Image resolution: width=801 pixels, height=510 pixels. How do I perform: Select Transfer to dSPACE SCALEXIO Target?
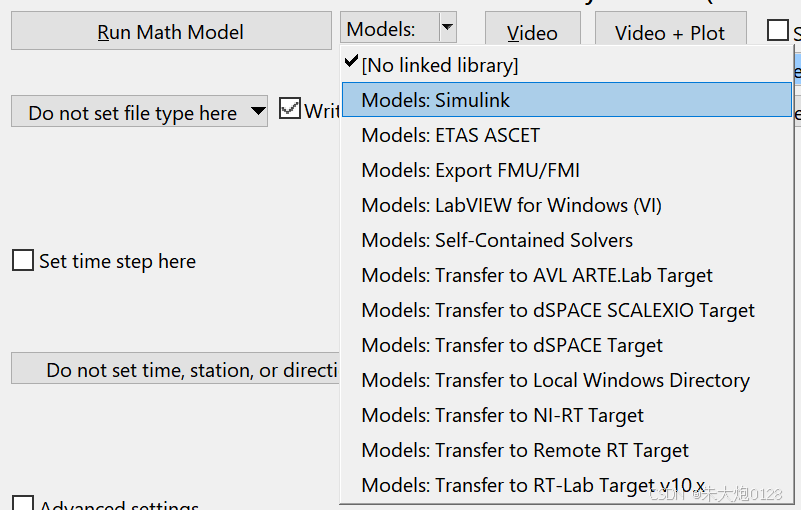tap(567, 310)
